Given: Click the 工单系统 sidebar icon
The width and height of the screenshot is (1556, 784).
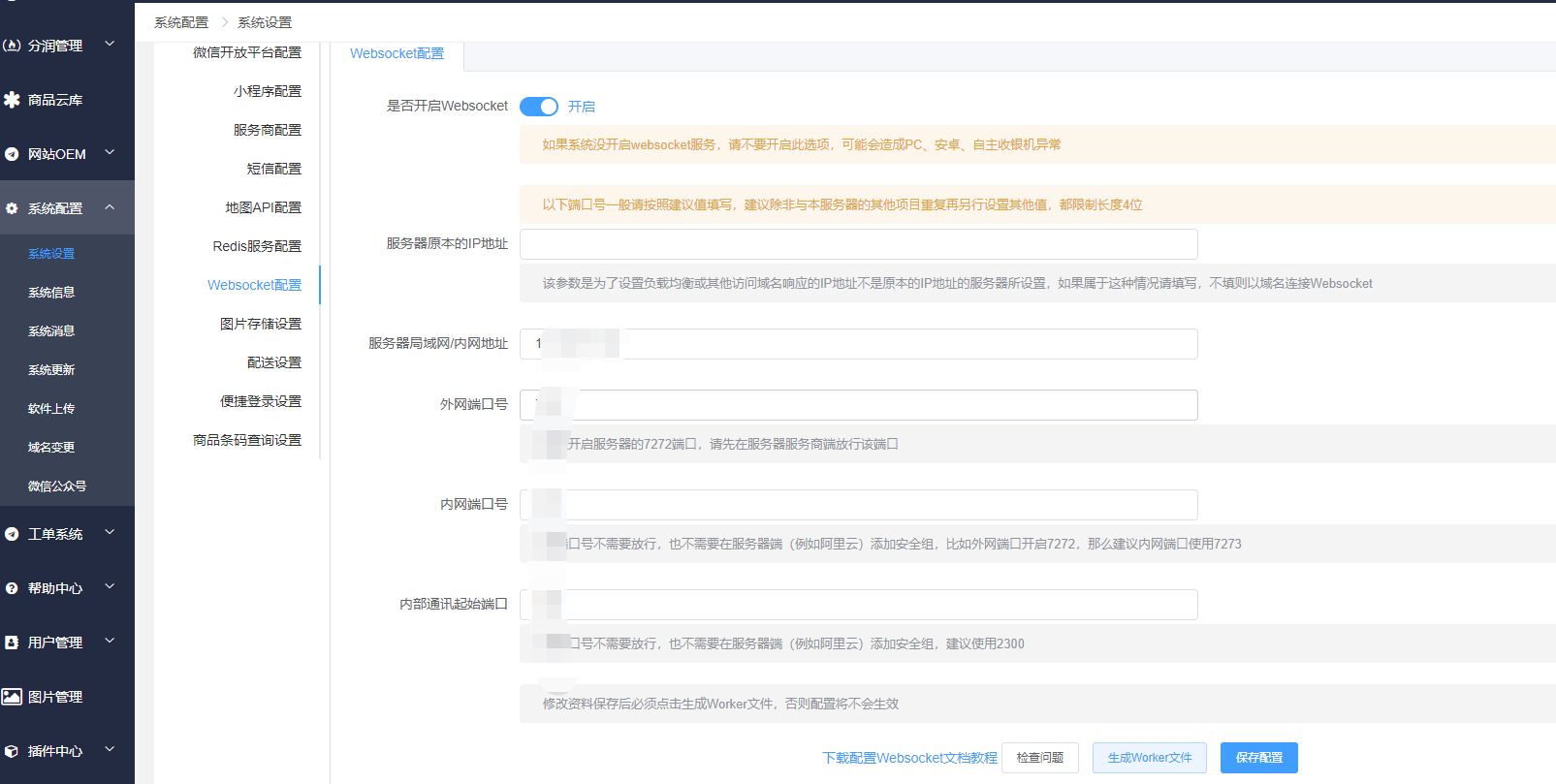Looking at the screenshot, I should [12, 534].
